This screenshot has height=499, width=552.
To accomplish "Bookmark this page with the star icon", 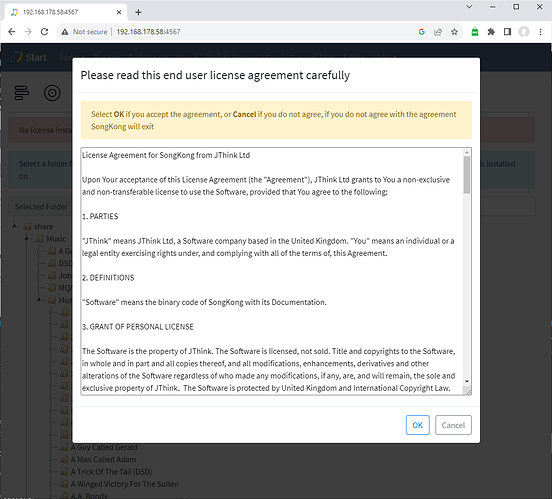I will [454, 32].
